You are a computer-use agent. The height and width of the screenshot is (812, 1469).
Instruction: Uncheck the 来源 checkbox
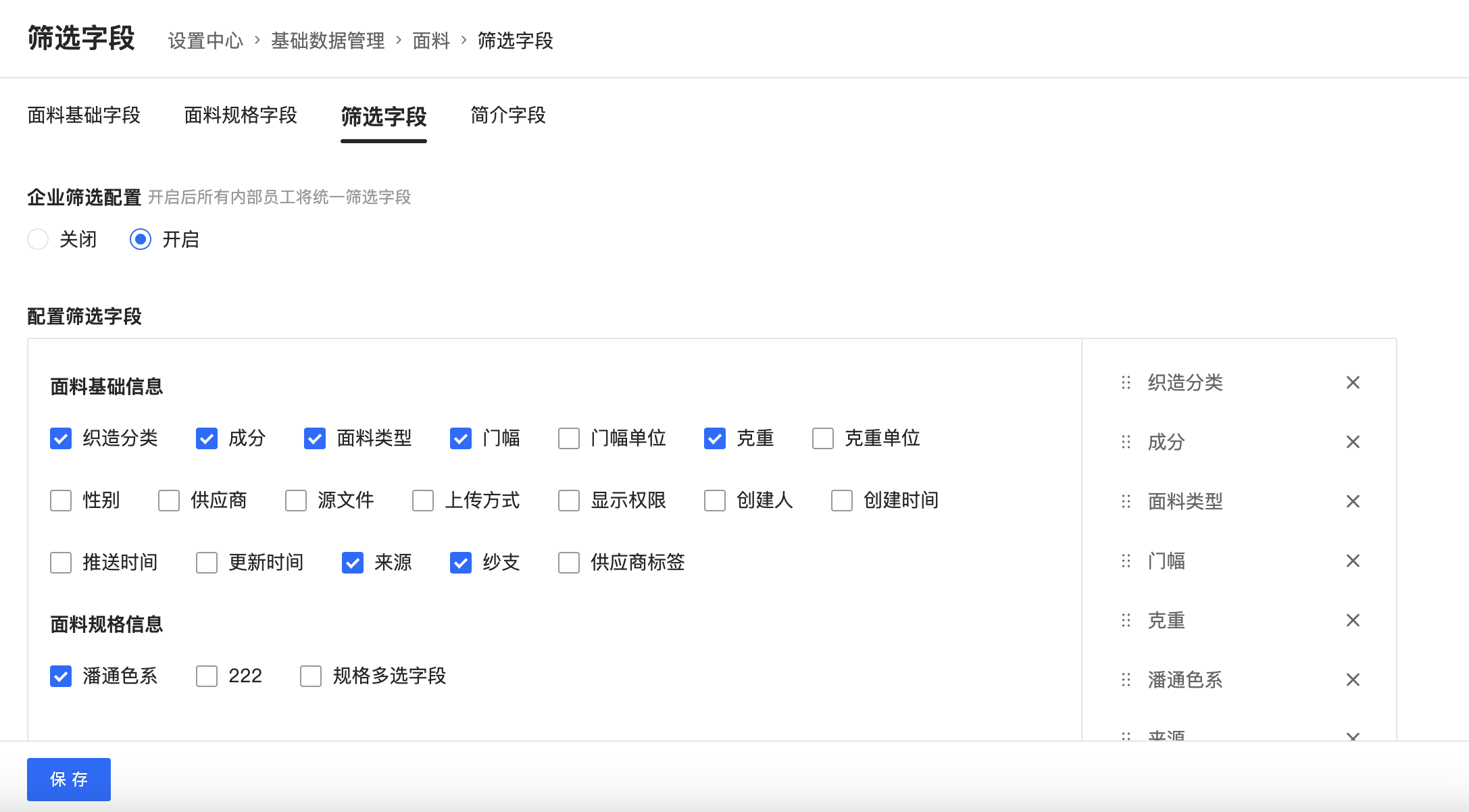[x=353, y=562]
